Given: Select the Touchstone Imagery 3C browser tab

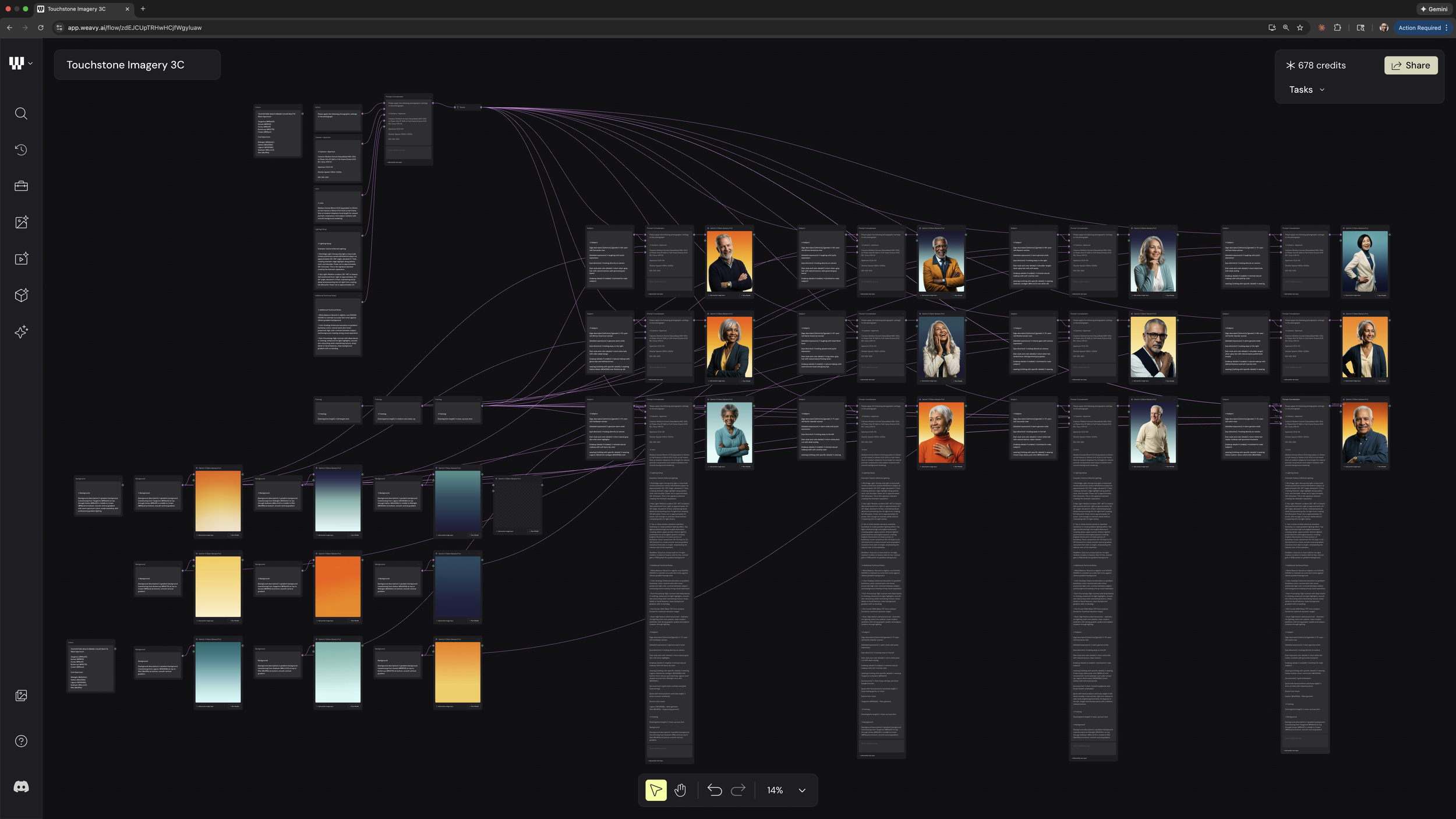Looking at the screenshot, I should 77,9.
